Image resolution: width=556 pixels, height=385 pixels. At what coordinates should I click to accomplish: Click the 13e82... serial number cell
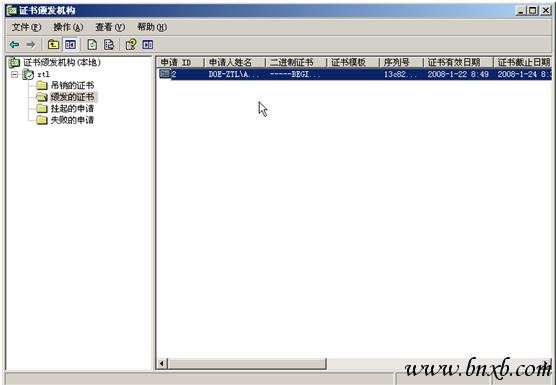pos(401,74)
